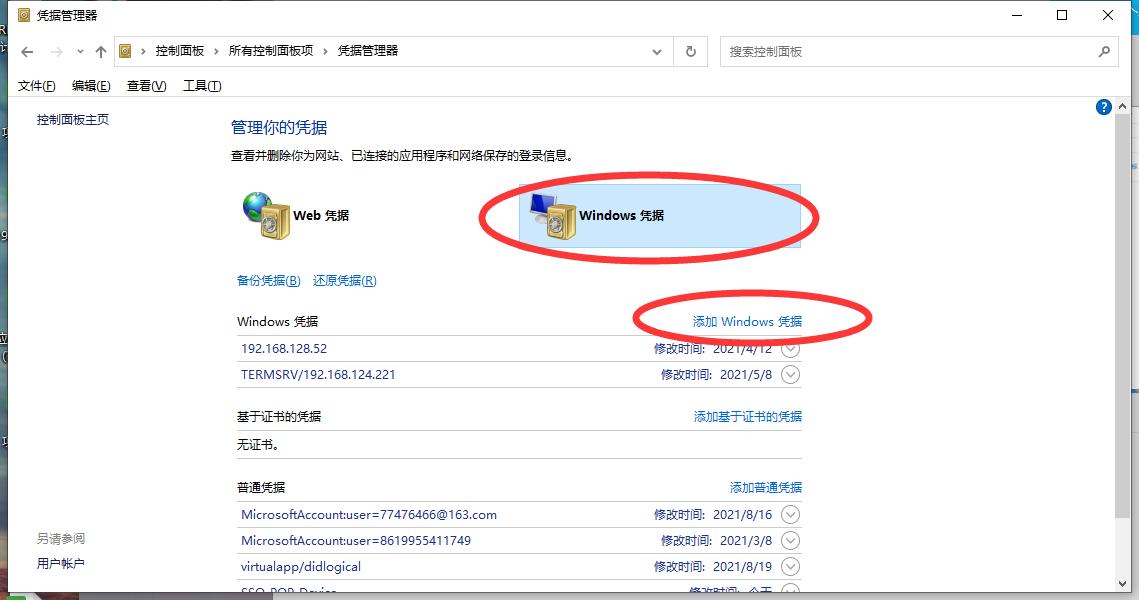Expand the virtualapp/didlogical chevron

790,567
